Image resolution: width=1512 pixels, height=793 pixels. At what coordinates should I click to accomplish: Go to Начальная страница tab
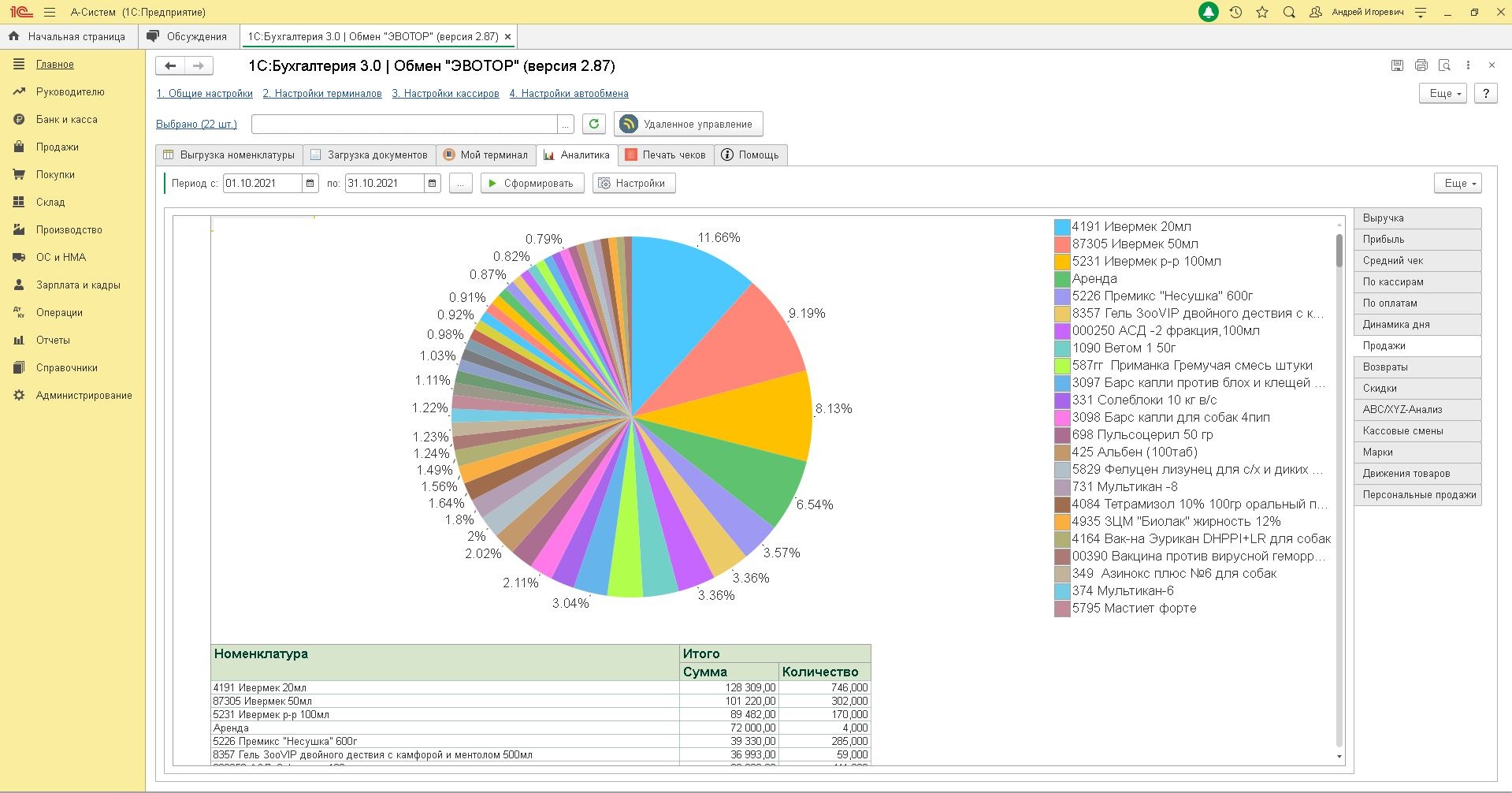coord(69,37)
